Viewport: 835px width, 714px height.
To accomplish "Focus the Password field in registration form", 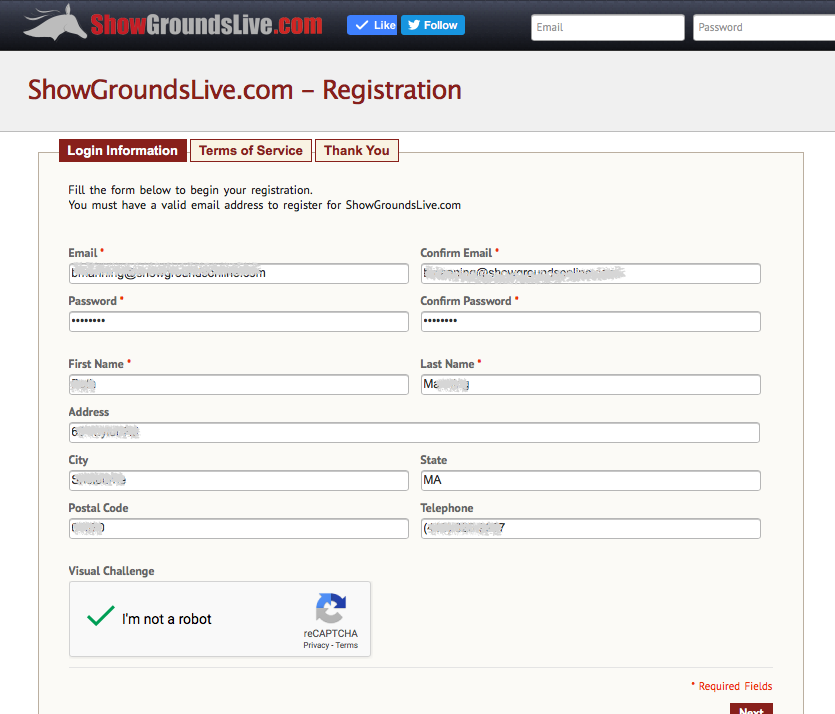I will click(239, 322).
